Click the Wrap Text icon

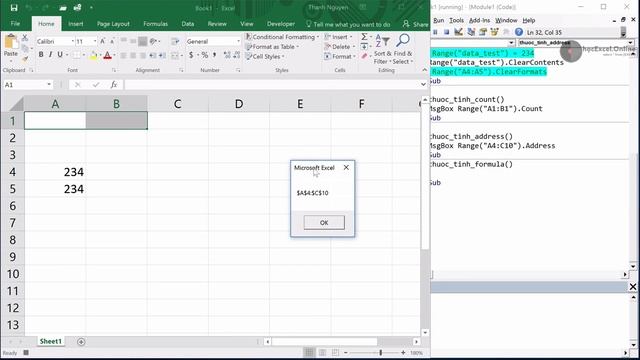(x=175, y=41)
